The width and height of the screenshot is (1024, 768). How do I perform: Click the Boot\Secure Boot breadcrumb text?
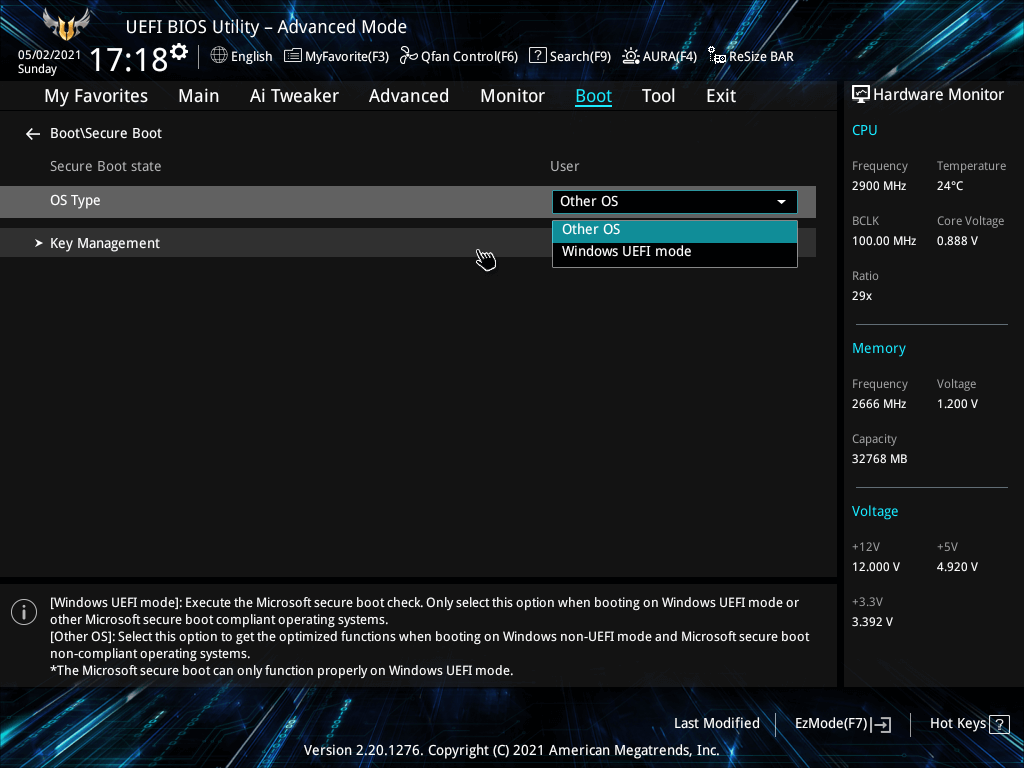click(106, 133)
